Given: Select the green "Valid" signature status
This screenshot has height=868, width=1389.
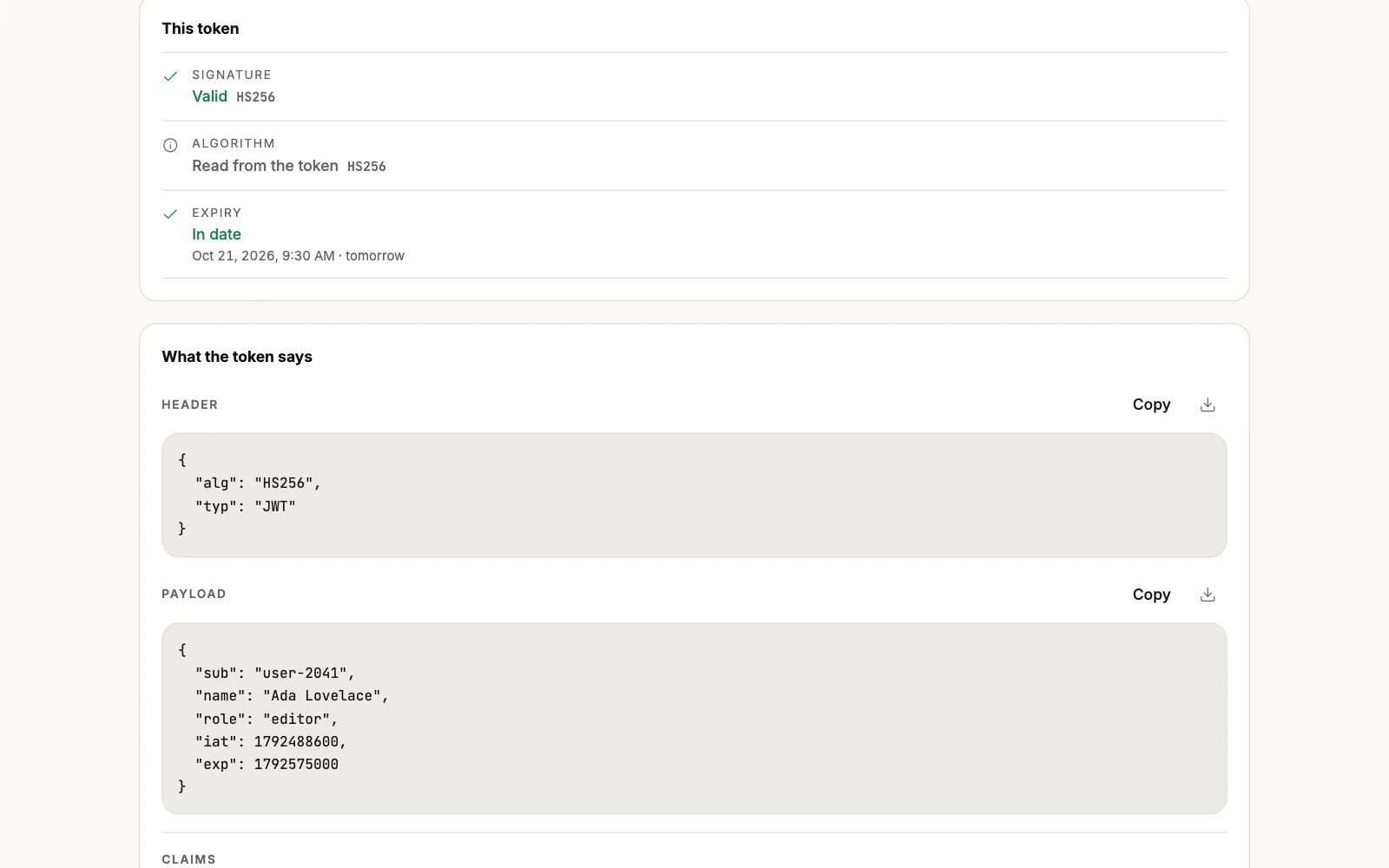Looking at the screenshot, I should [x=209, y=96].
